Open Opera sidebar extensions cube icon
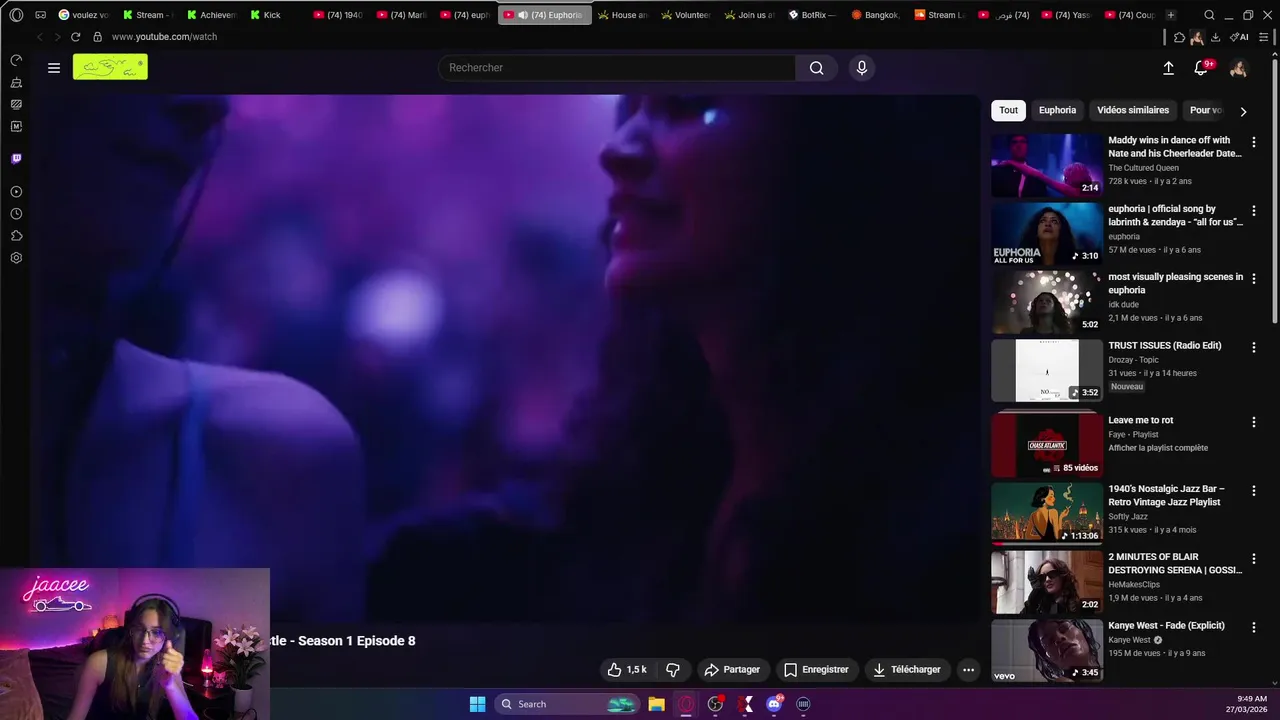Viewport: 1280px width, 720px height. pyautogui.click(x=16, y=236)
